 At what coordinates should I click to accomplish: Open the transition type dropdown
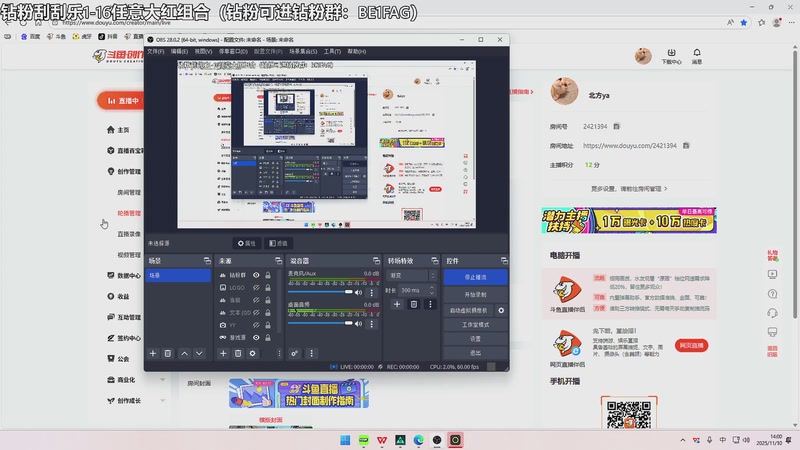pyautogui.click(x=412, y=276)
